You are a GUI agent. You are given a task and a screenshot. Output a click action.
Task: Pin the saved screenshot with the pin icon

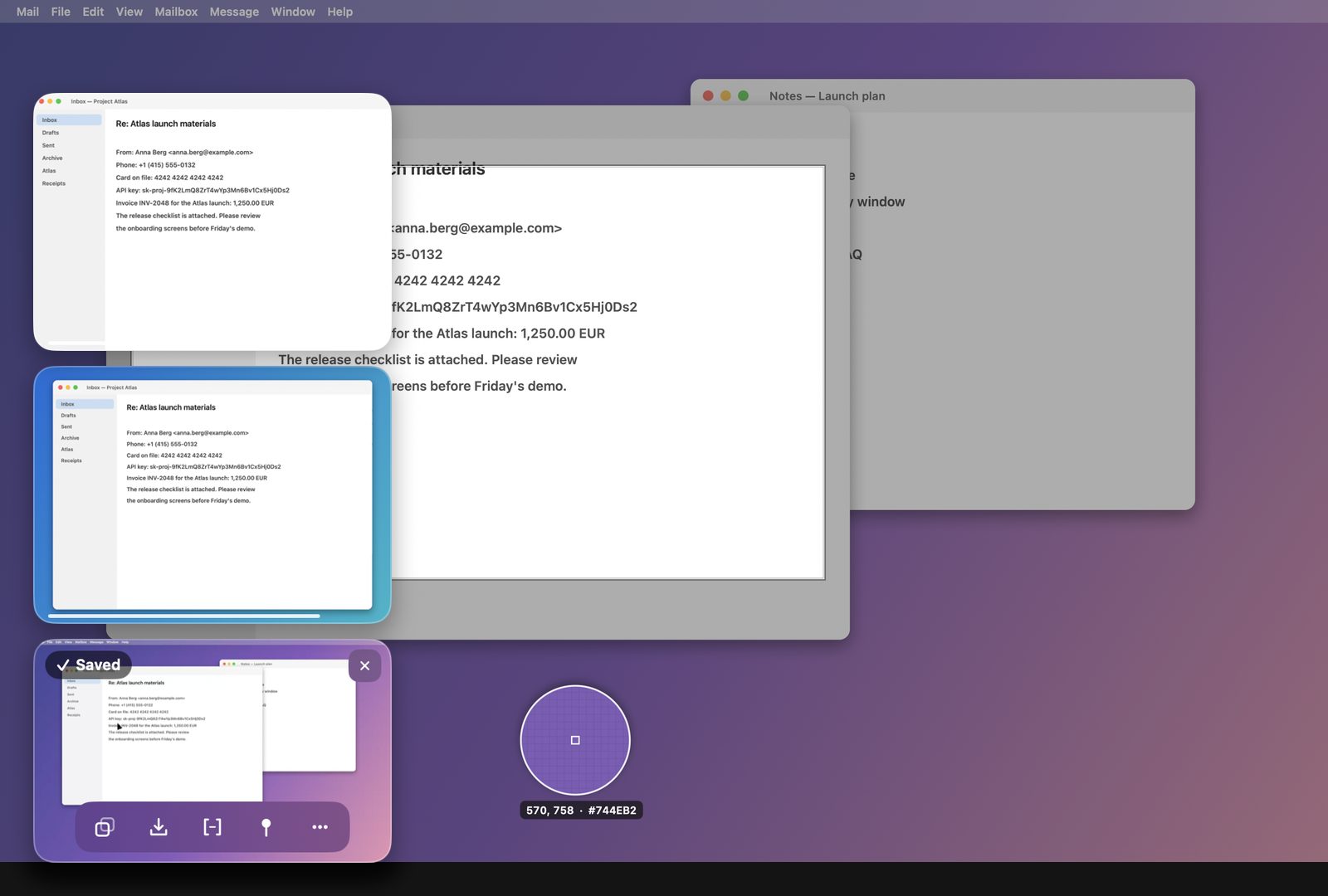[266, 827]
